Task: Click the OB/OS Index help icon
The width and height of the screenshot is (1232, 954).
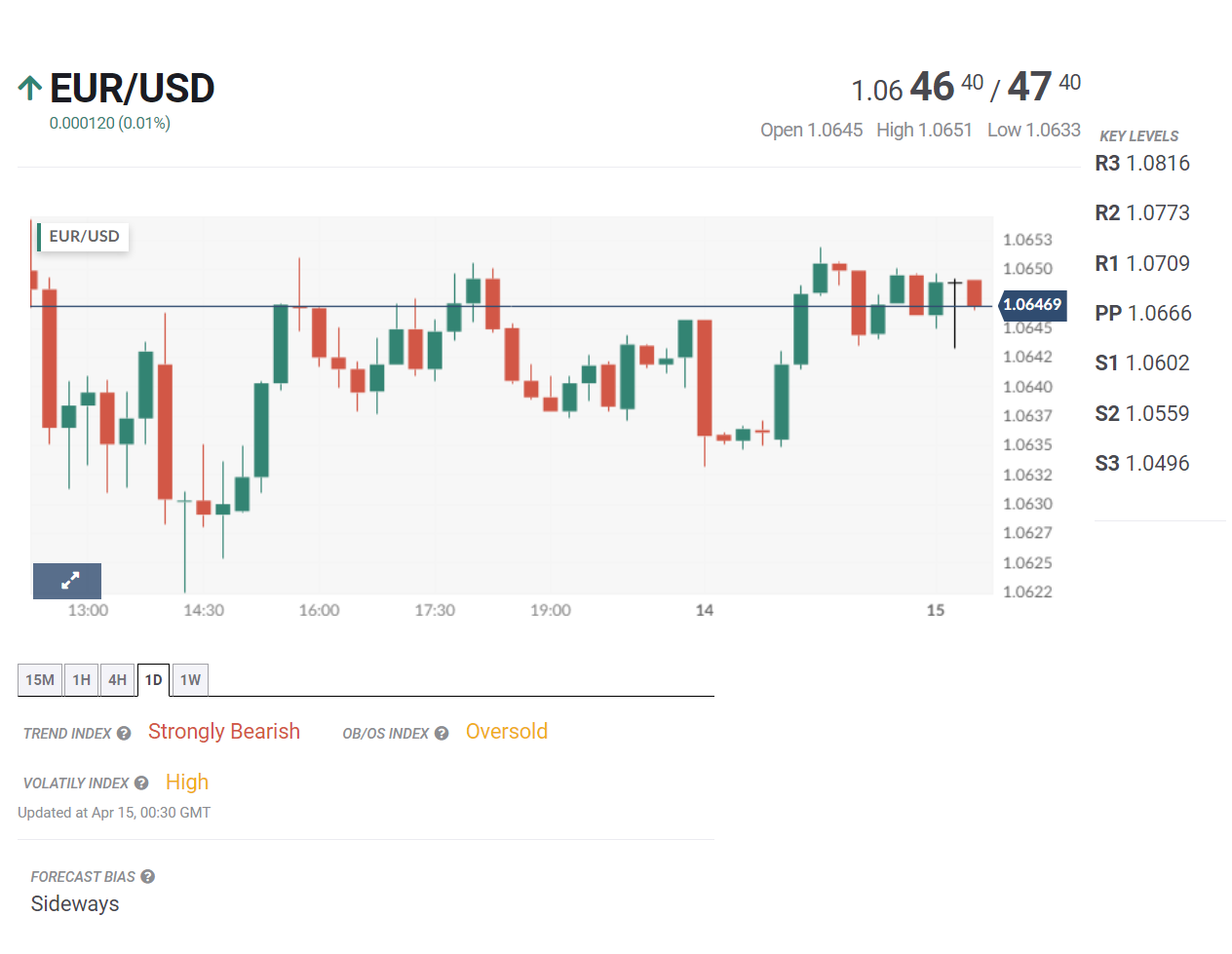Action: 442,733
